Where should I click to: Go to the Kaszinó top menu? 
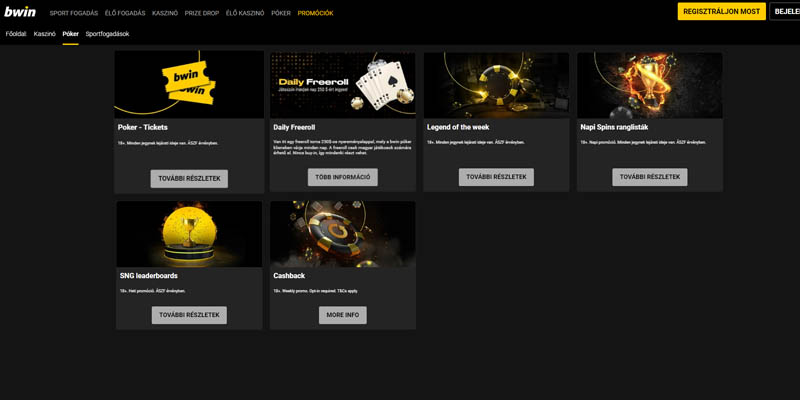click(x=165, y=13)
